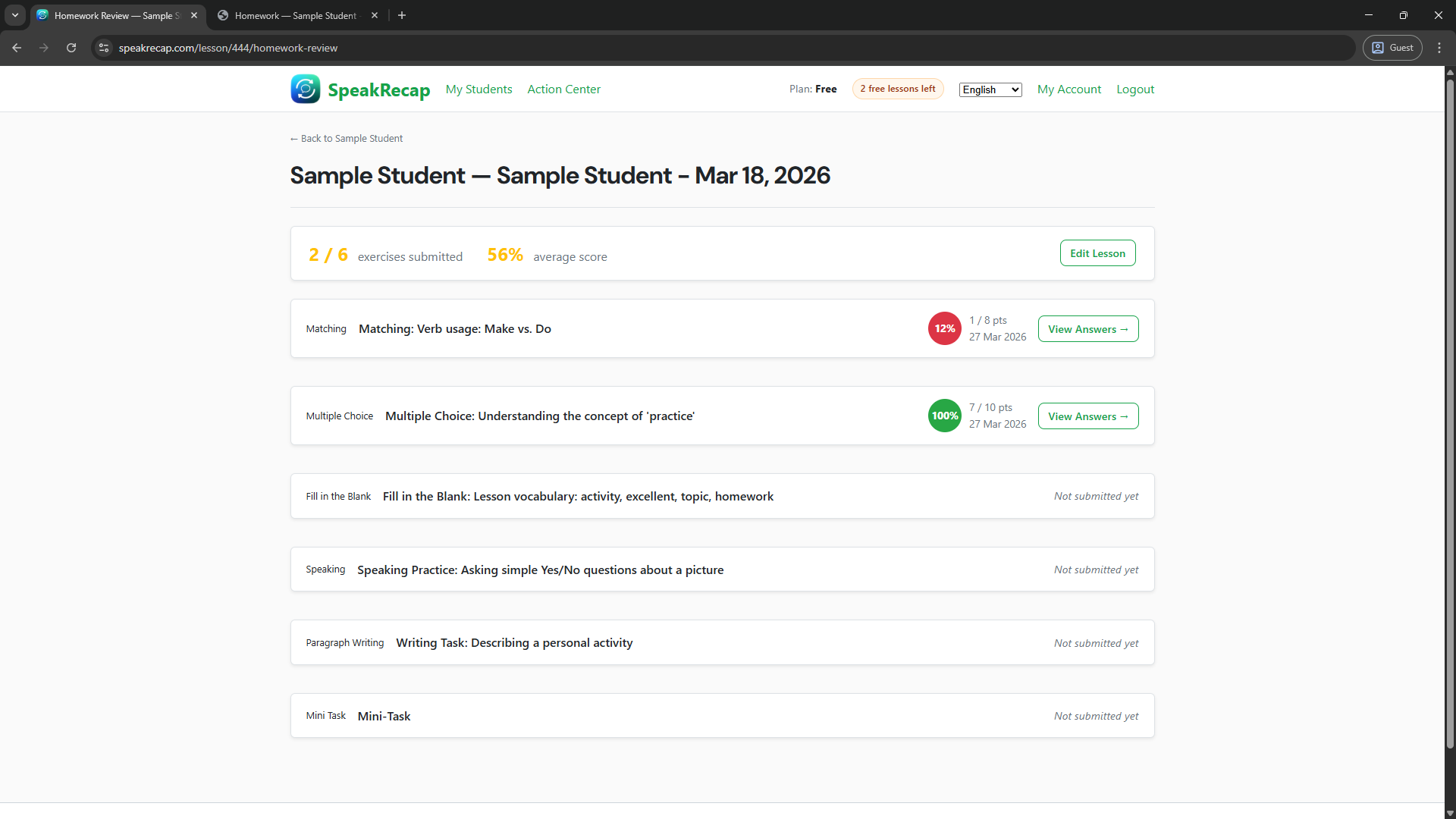
Task: Click Writing Task: Describing a personal activity
Action: tap(514, 642)
